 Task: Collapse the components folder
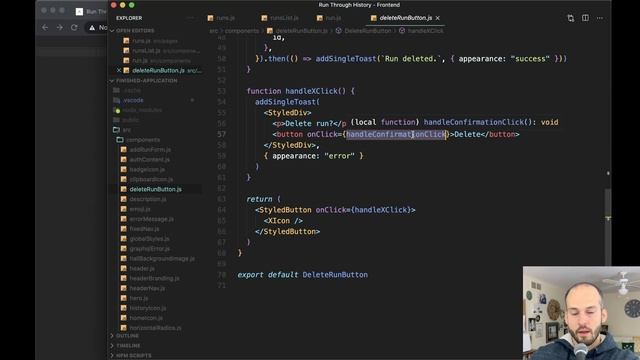coord(143,140)
